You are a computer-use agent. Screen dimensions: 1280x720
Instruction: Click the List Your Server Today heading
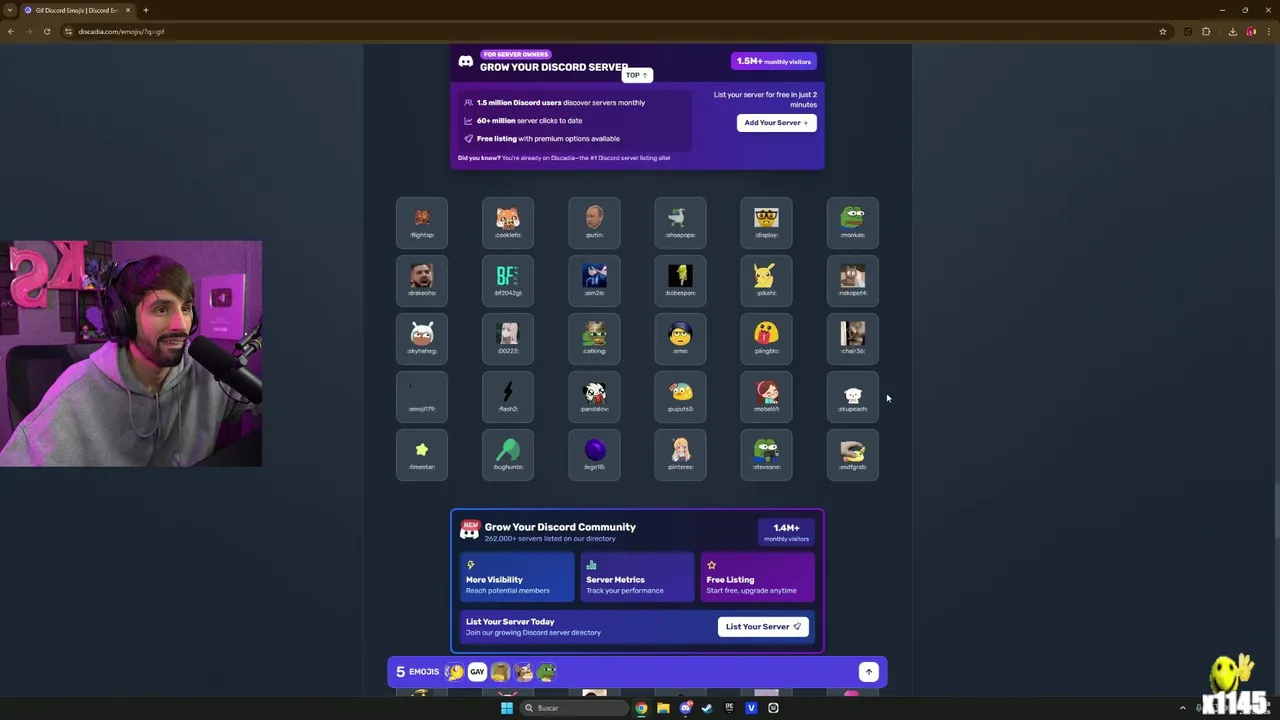[x=510, y=621]
